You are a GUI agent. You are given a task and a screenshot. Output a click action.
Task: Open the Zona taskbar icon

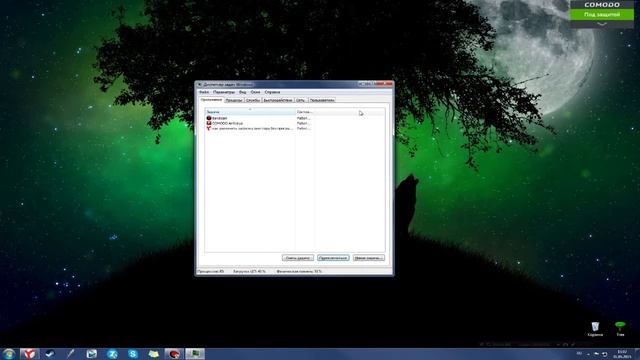[x=112, y=354]
